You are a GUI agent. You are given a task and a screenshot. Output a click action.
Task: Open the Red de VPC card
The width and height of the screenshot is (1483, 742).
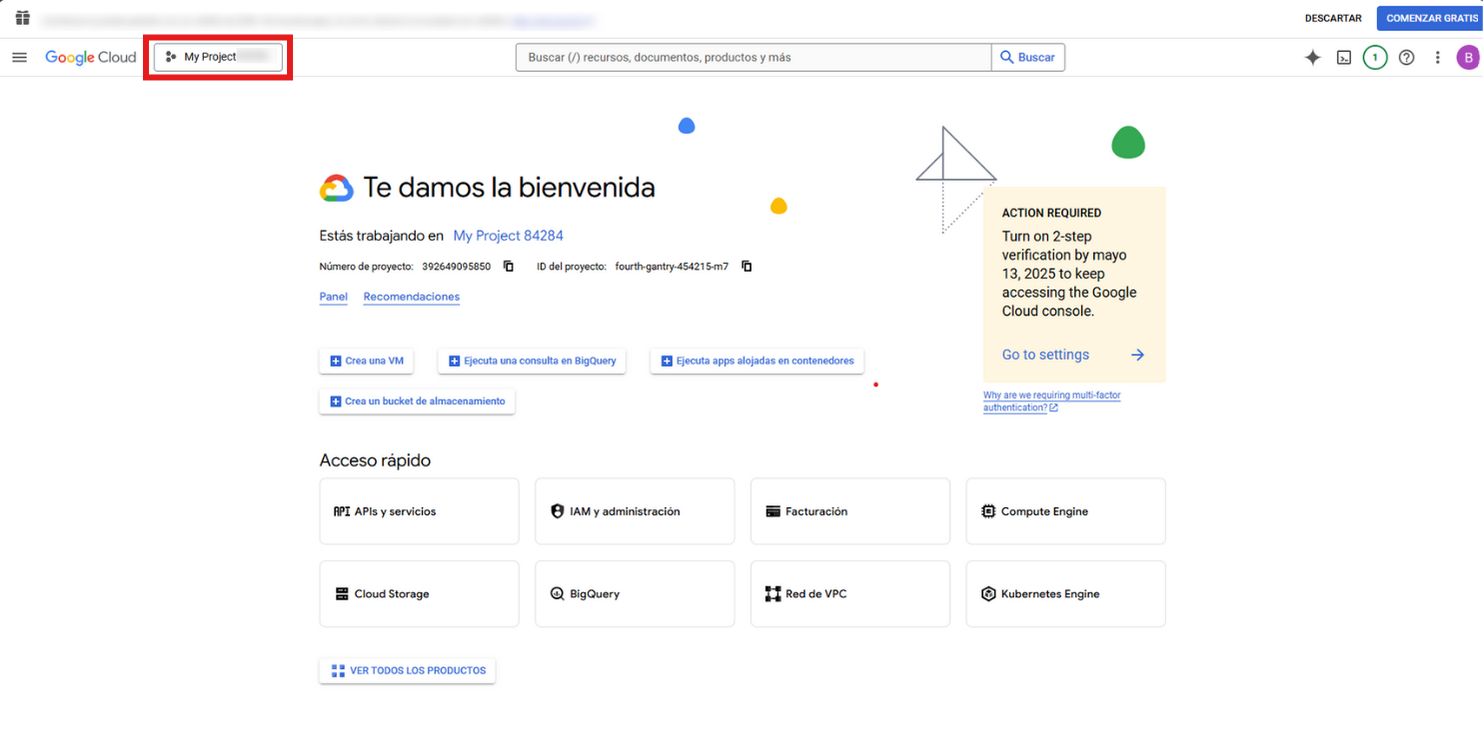pyautogui.click(x=850, y=594)
